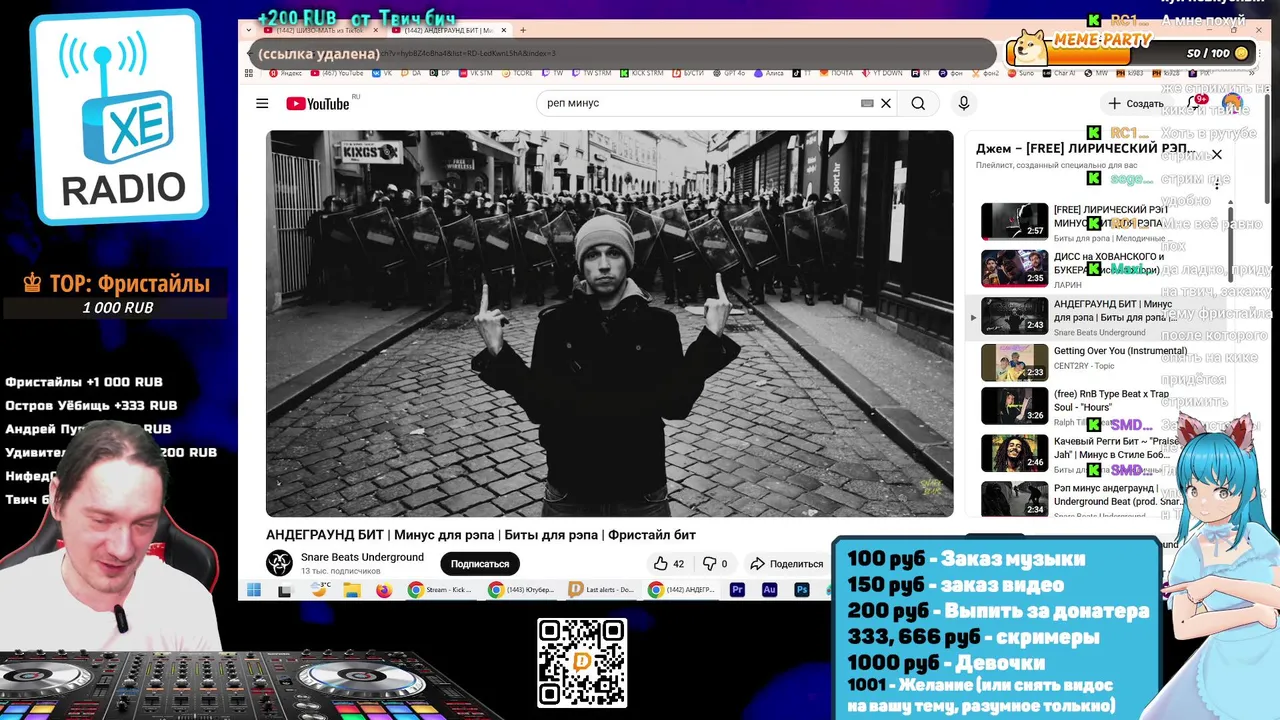Open Task View on the taskbar
The width and height of the screenshot is (1280, 720).
pyautogui.click(x=285, y=591)
